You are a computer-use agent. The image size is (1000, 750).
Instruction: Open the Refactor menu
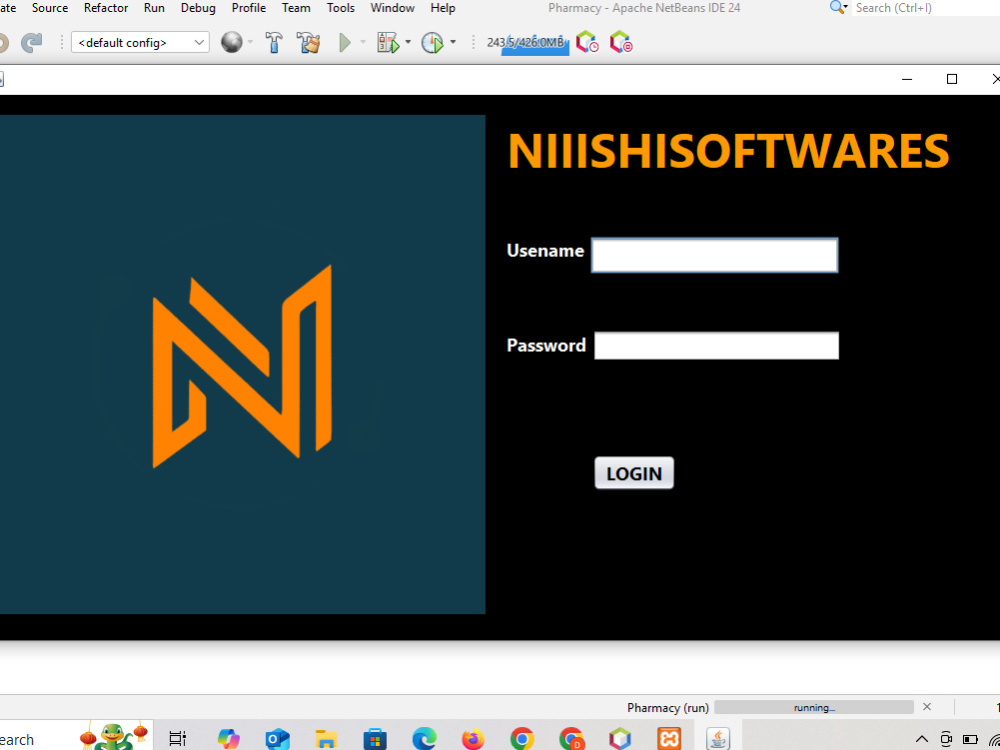pyautogui.click(x=106, y=8)
